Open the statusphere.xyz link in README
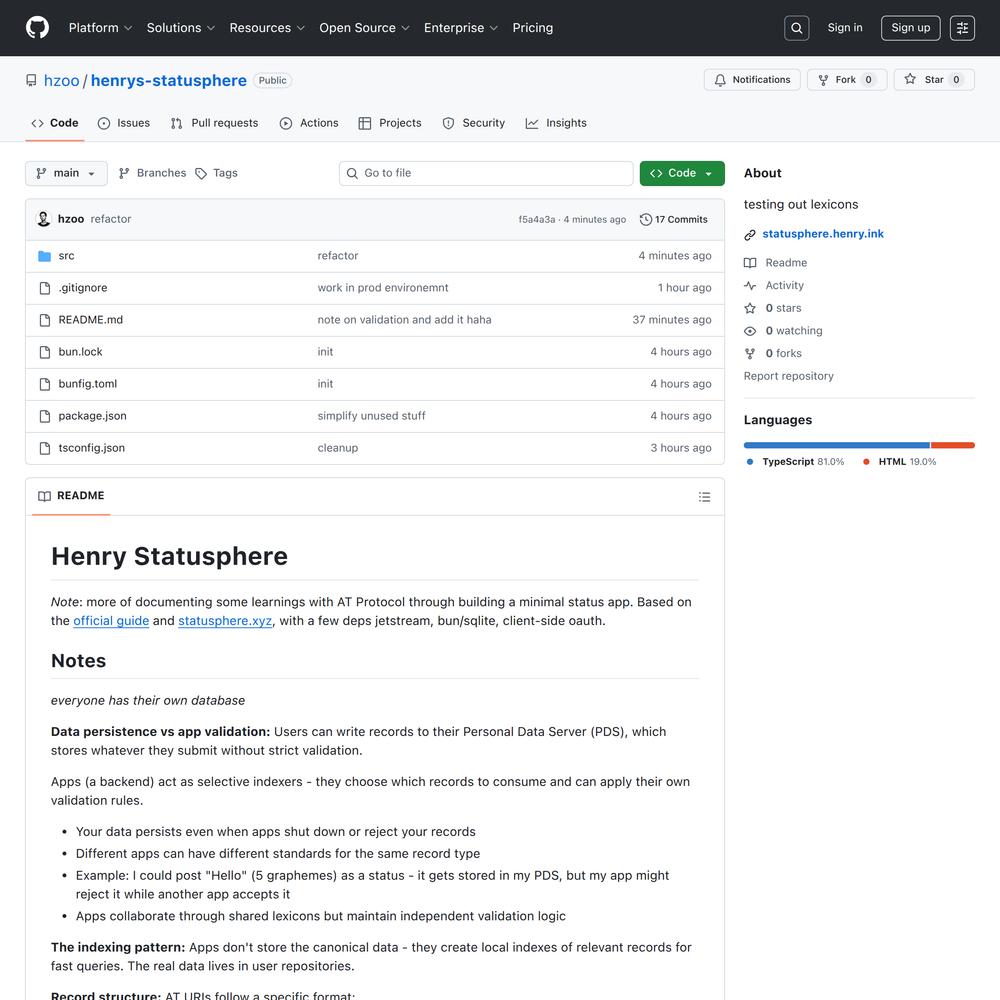Image resolution: width=1000 pixels, height=1000 pixels. (x=225, y=621)
